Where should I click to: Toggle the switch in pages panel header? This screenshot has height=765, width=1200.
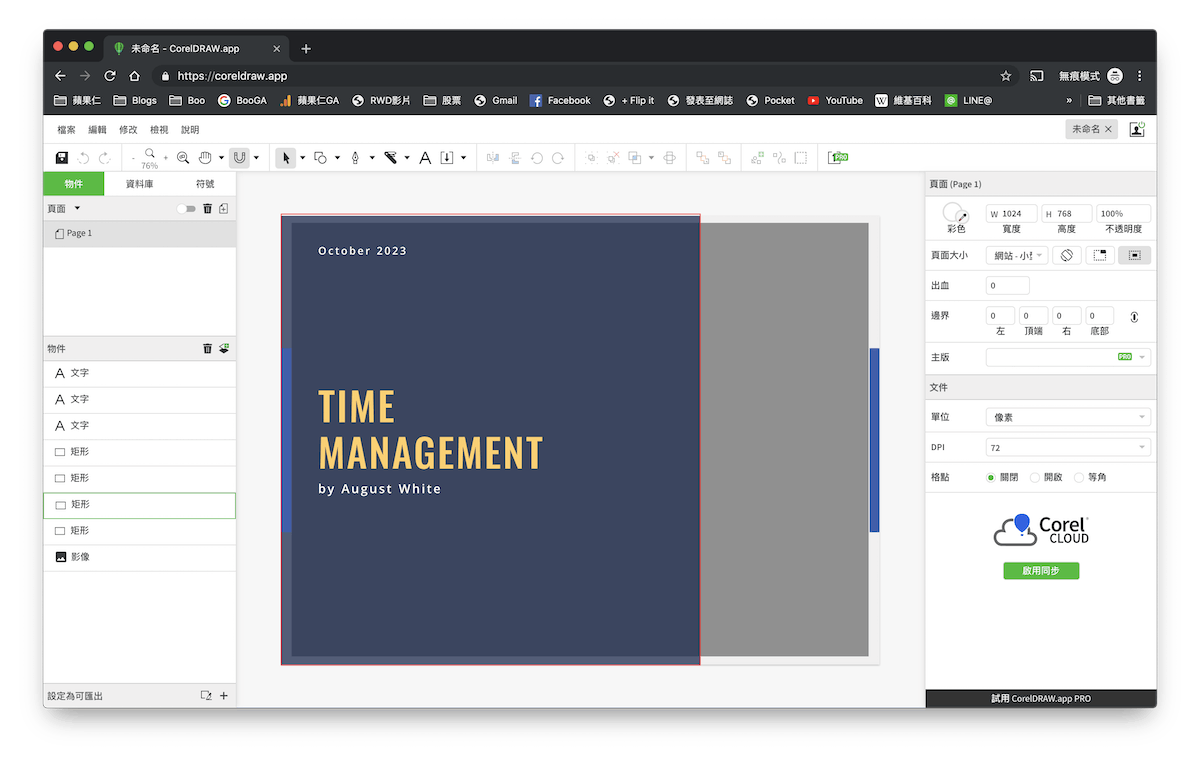pos(187,209)
